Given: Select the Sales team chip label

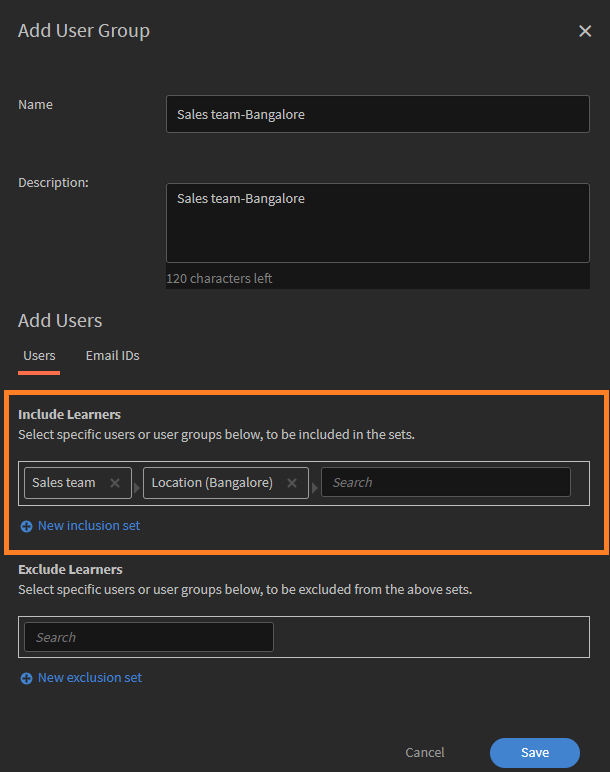Looking at the screenshot, I should pos(64,483).
